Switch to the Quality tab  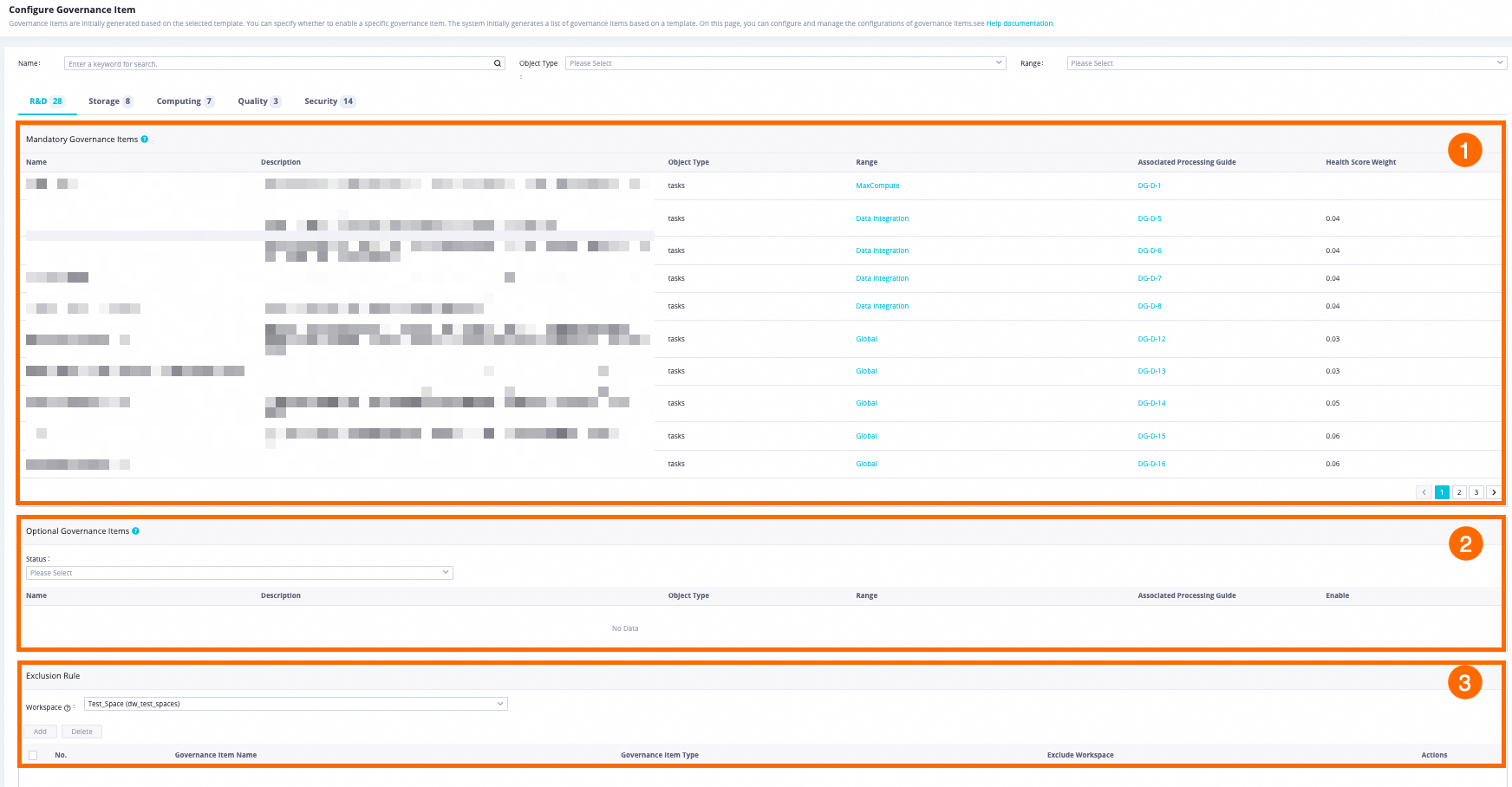[x=258, y=101]
